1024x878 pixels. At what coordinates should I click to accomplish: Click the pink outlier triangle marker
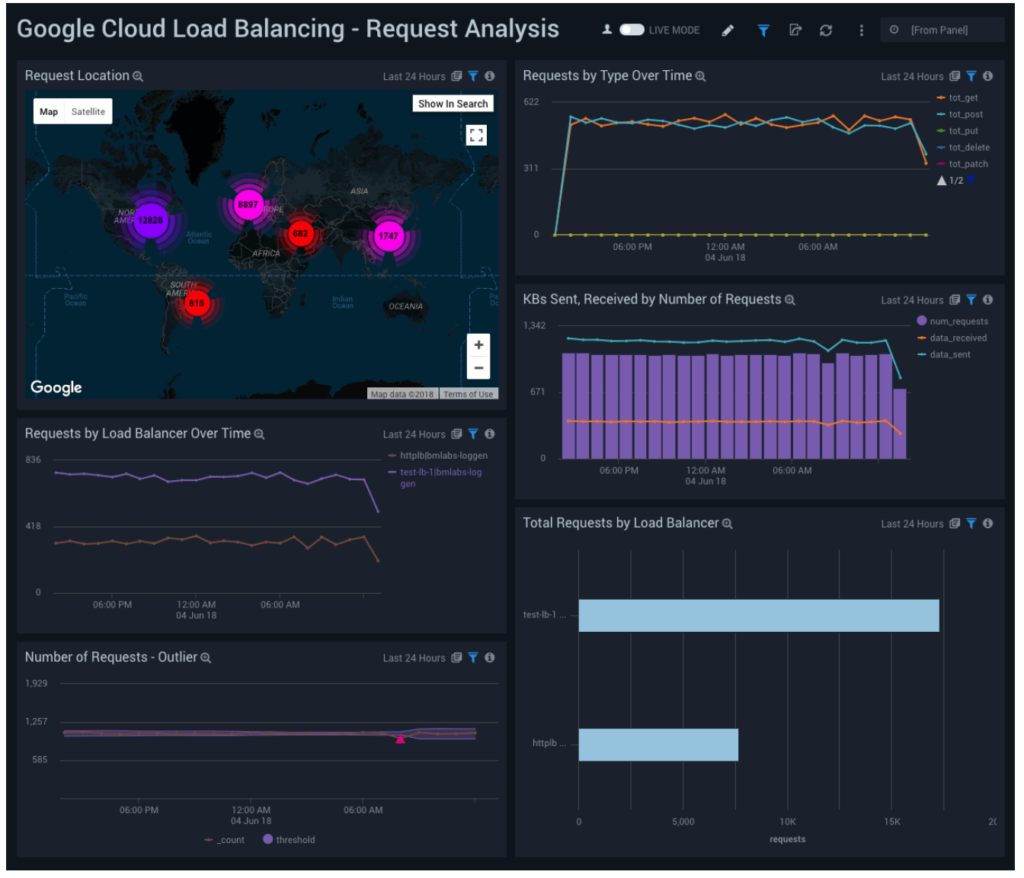[400, 739]
